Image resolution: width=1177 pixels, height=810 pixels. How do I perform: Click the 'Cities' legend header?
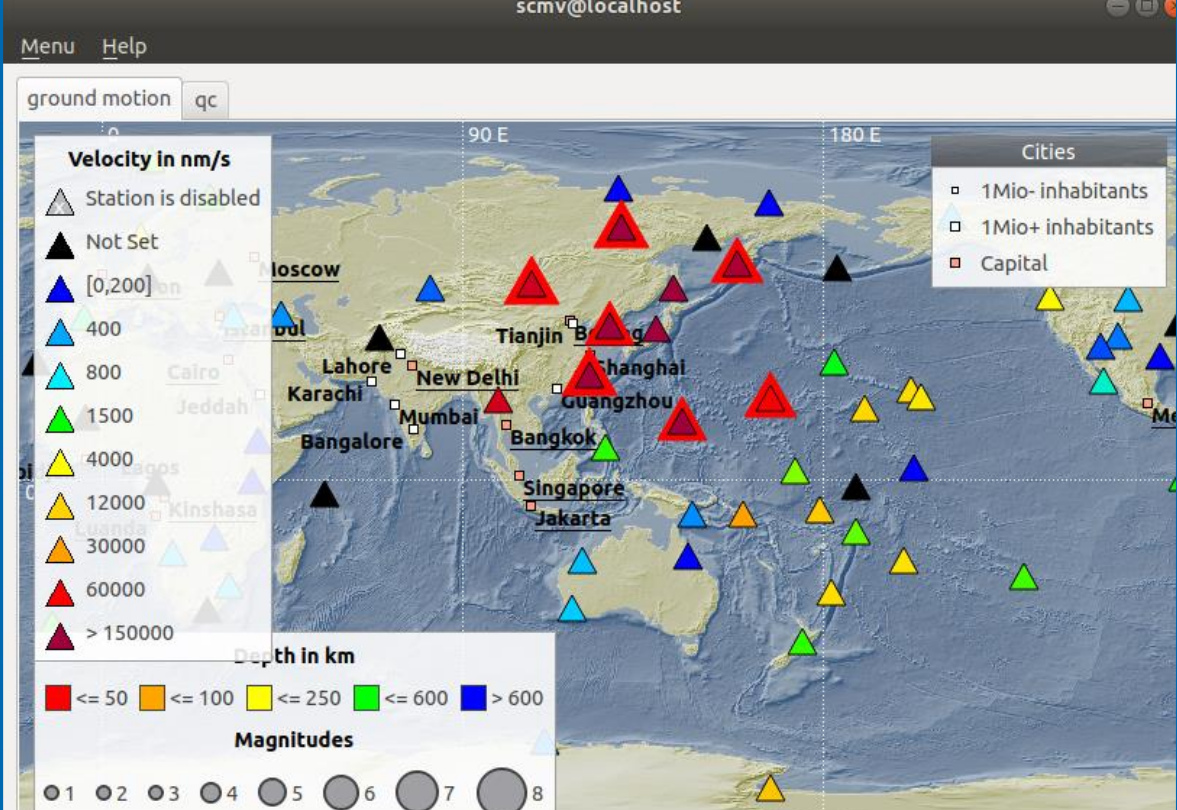click(x=1049, y=152)
